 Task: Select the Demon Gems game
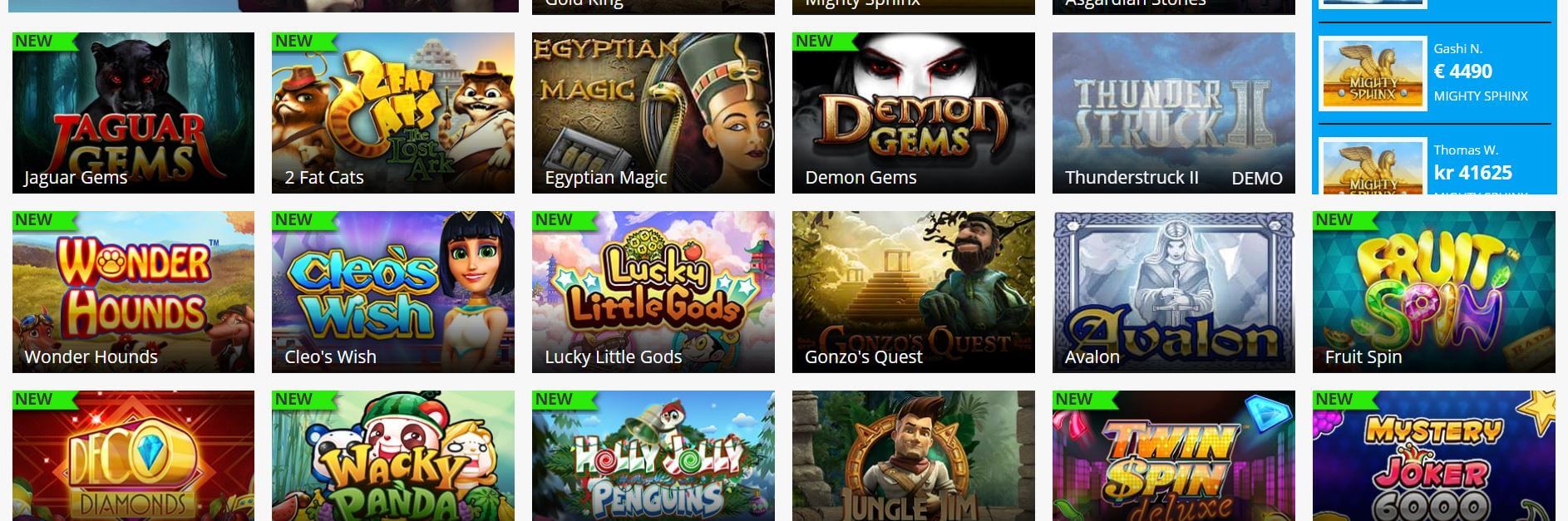coord(914,113)
